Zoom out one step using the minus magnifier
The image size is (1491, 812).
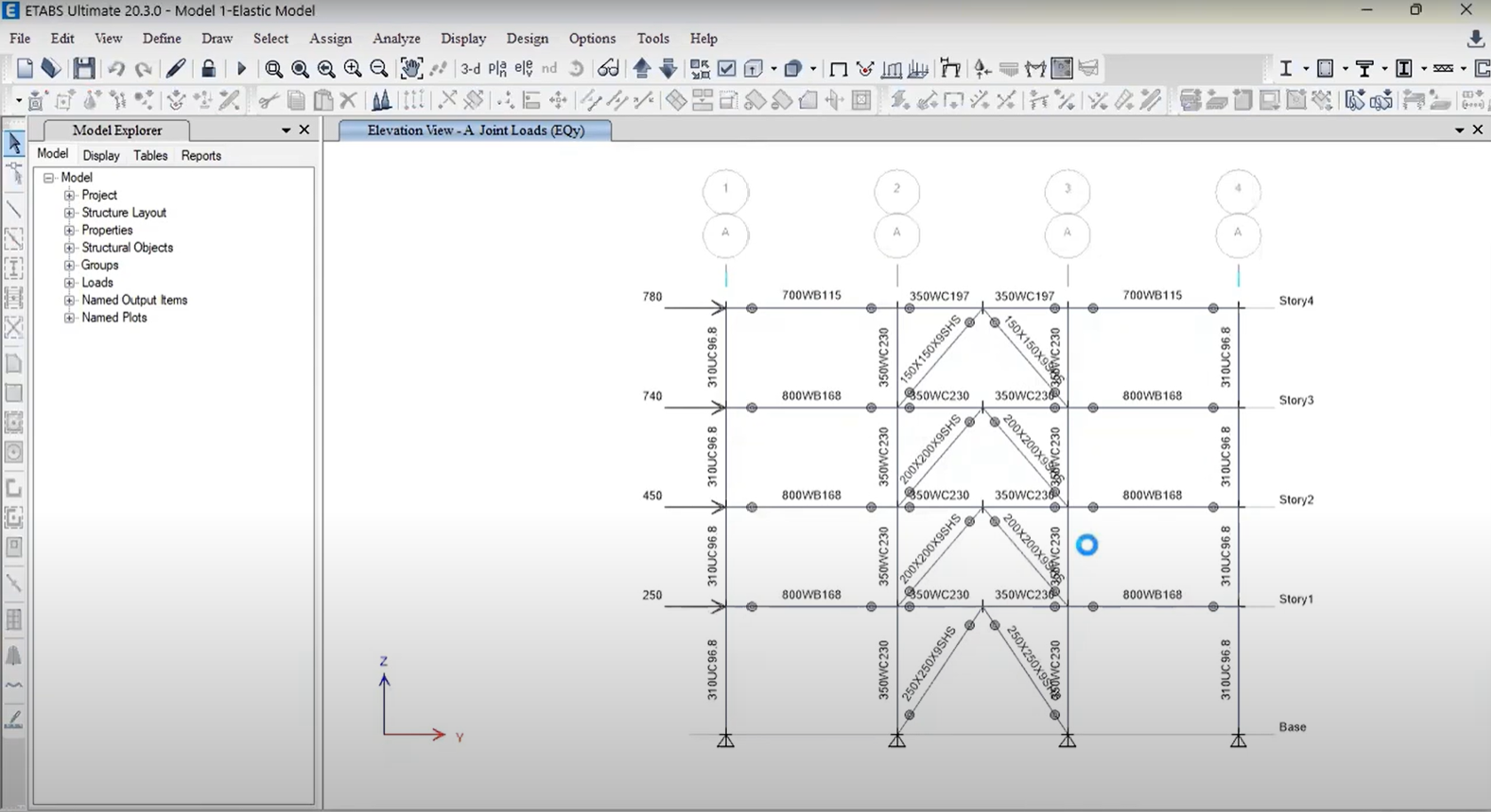click(x=379, y=68)
